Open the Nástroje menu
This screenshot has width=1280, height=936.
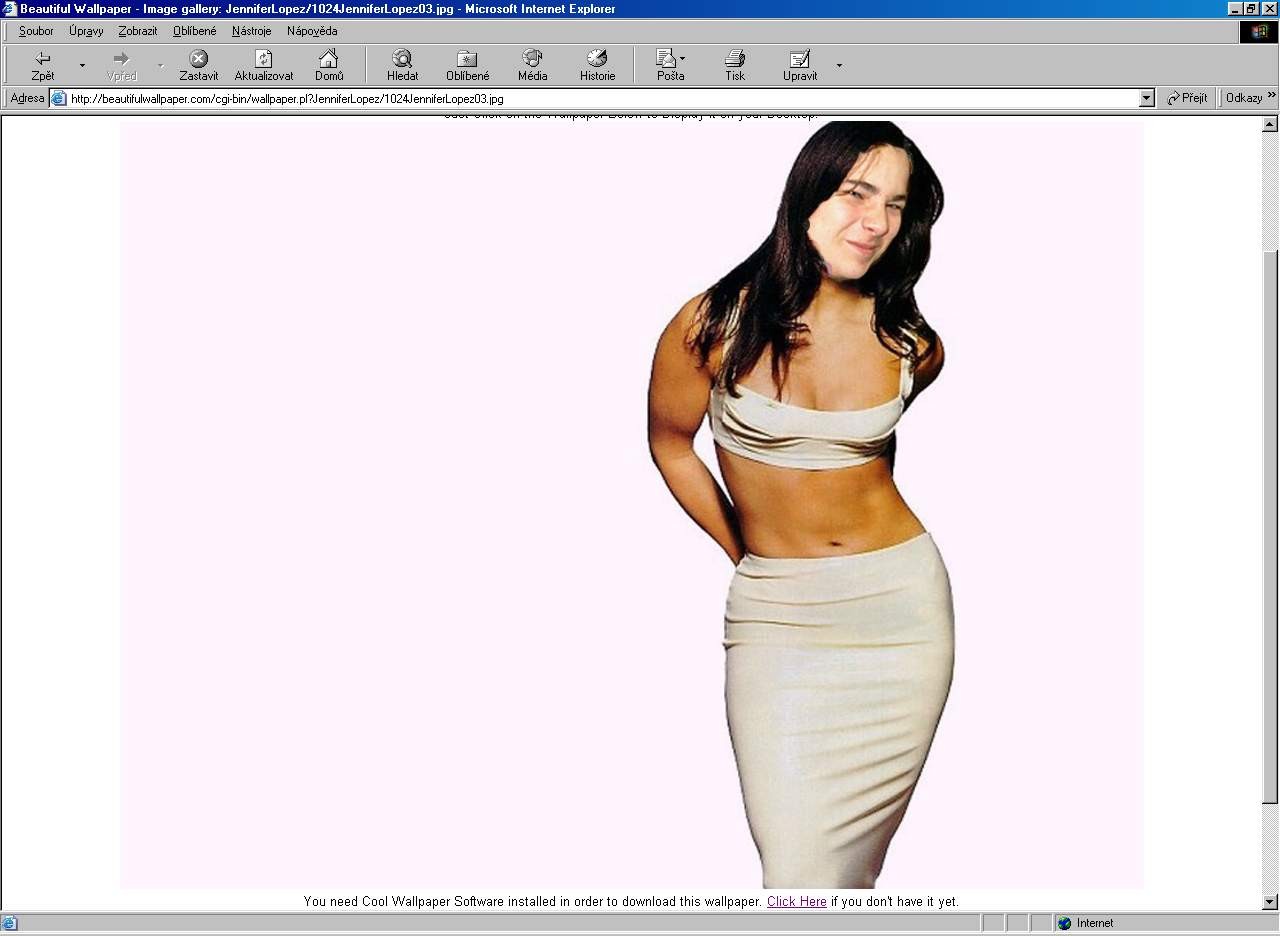tap(252, 31)
